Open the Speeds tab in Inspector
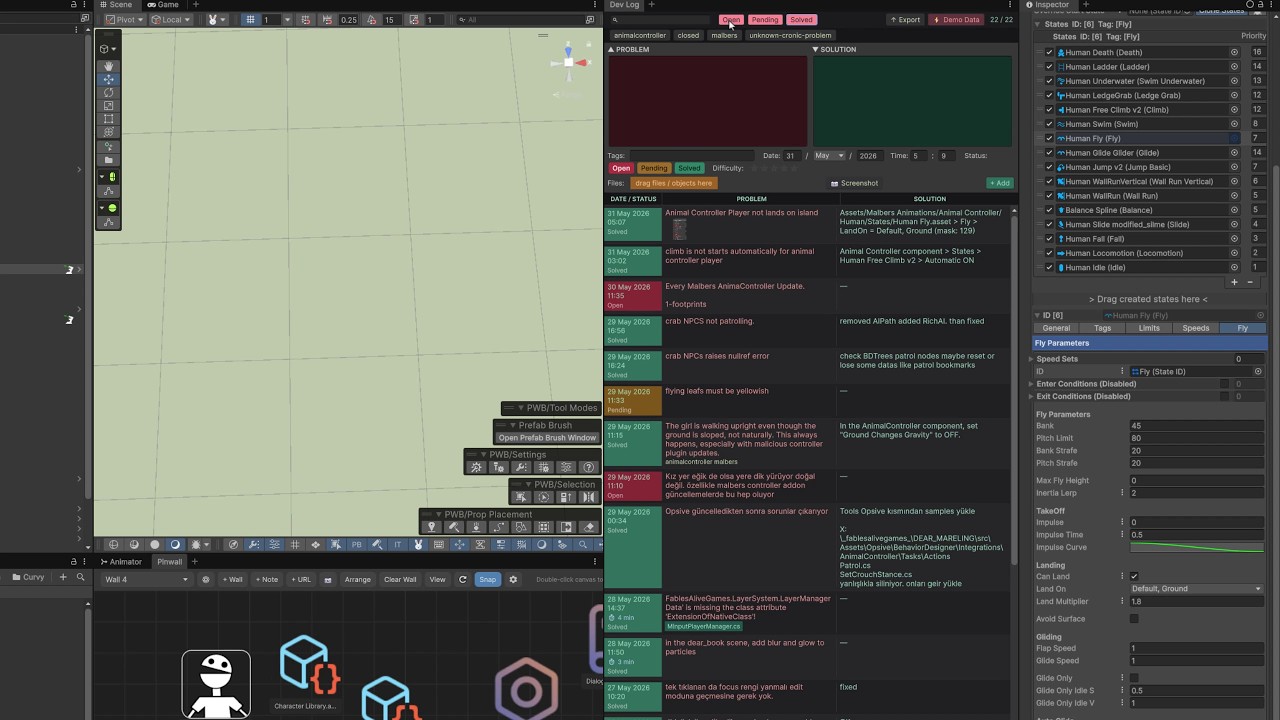The image size is (1280, 720). pyautogui.click(x=1195, y=328)
